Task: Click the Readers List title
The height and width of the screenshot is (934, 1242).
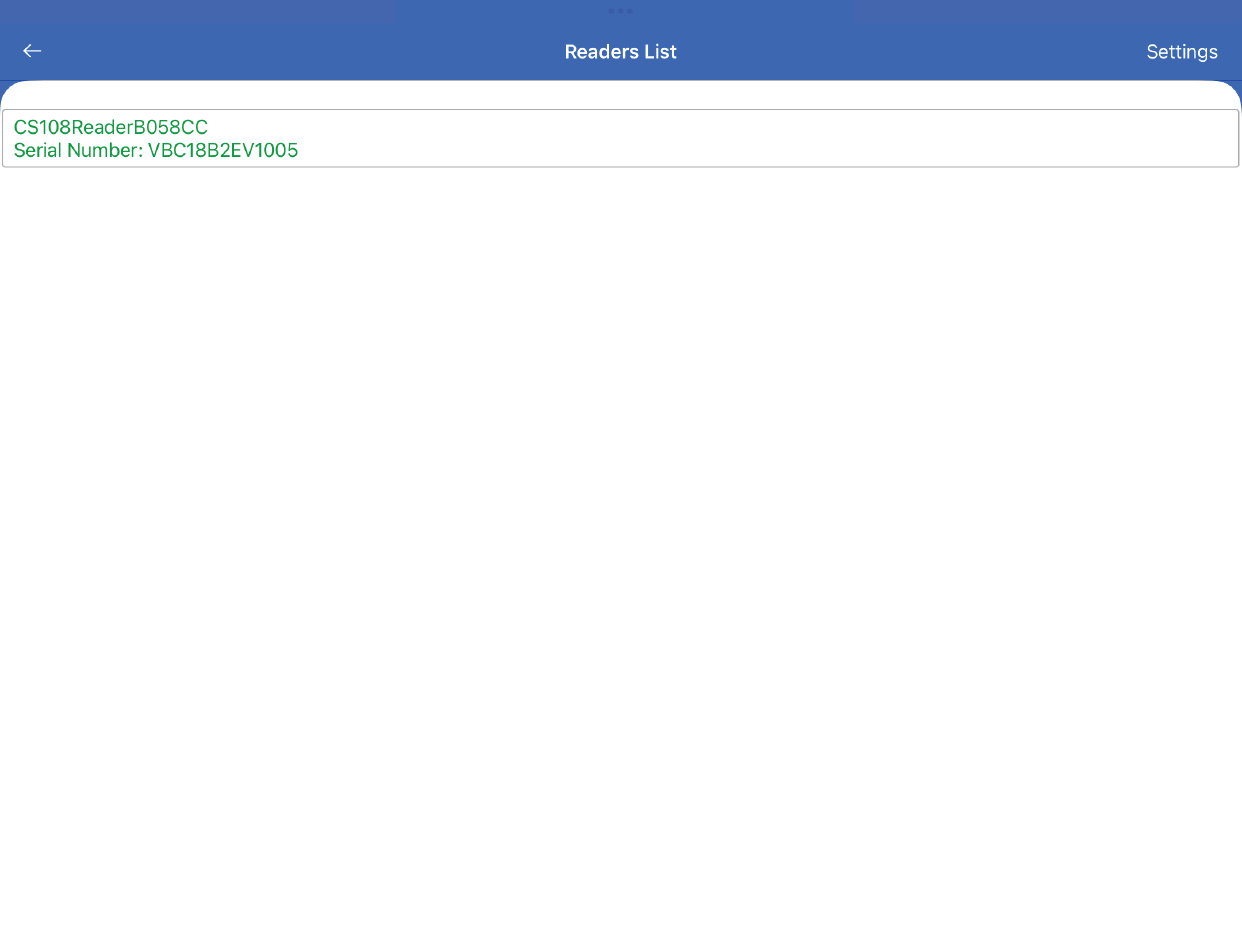Action: tap(620, 52)
